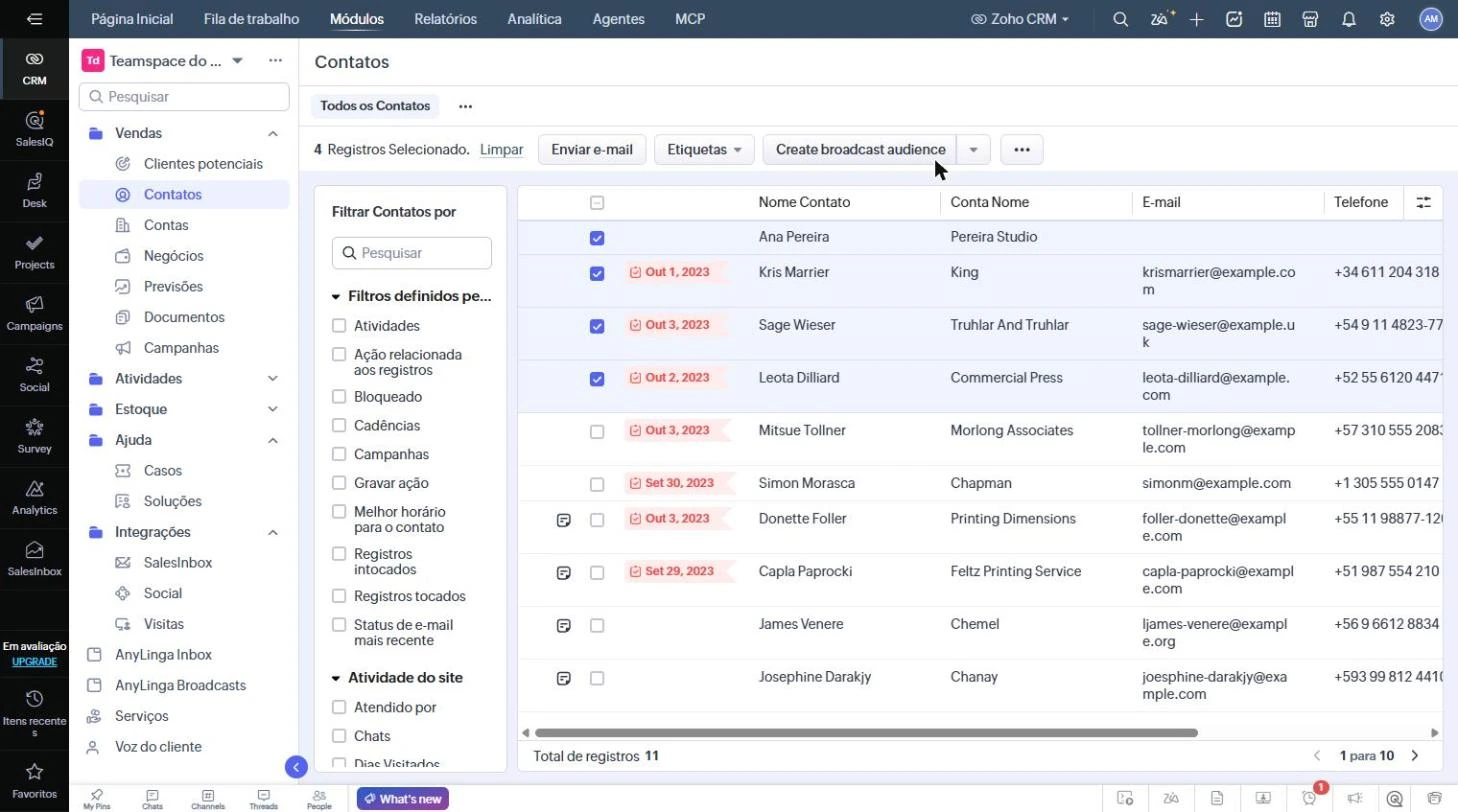The image size is (1458, 812).
Task: Open the Campaigns app icon
Action: tap(34, 312)
